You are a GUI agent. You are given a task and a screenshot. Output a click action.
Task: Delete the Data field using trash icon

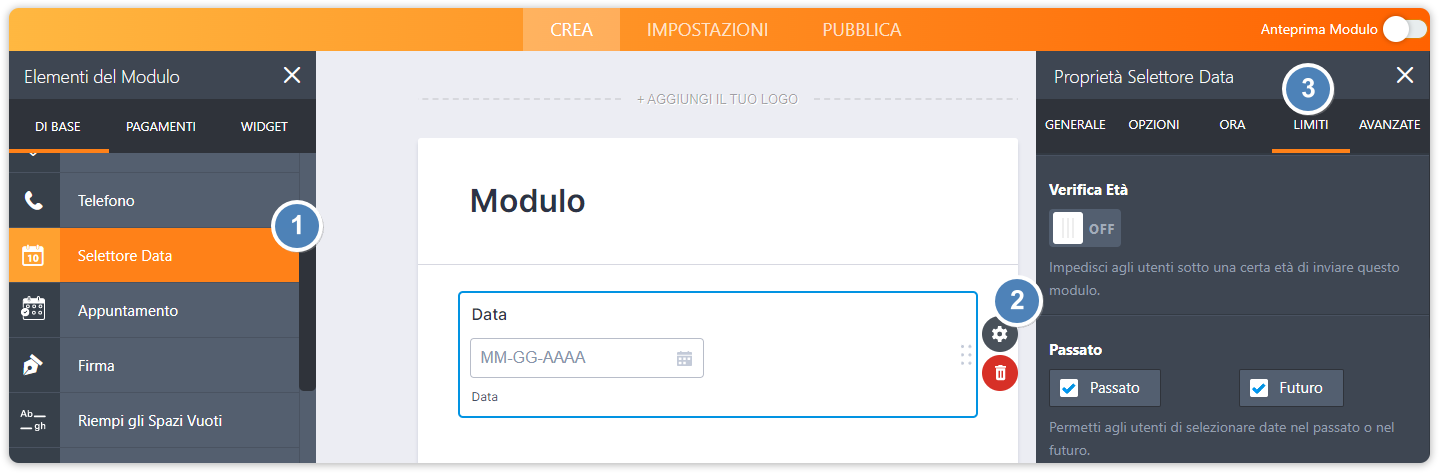999,373
